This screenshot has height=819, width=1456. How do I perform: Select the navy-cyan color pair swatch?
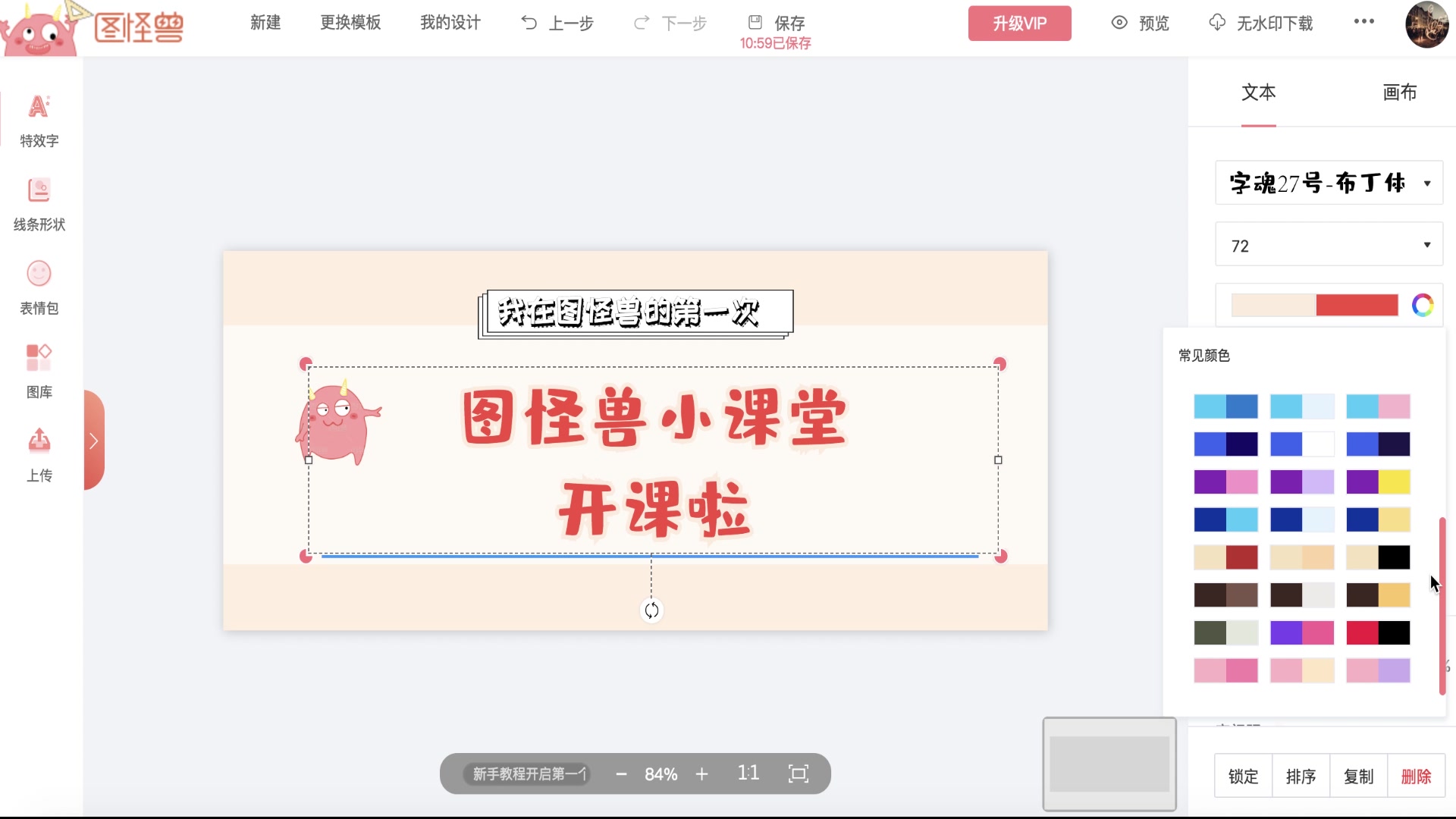pyautogui.click(x=1225, y=519)
